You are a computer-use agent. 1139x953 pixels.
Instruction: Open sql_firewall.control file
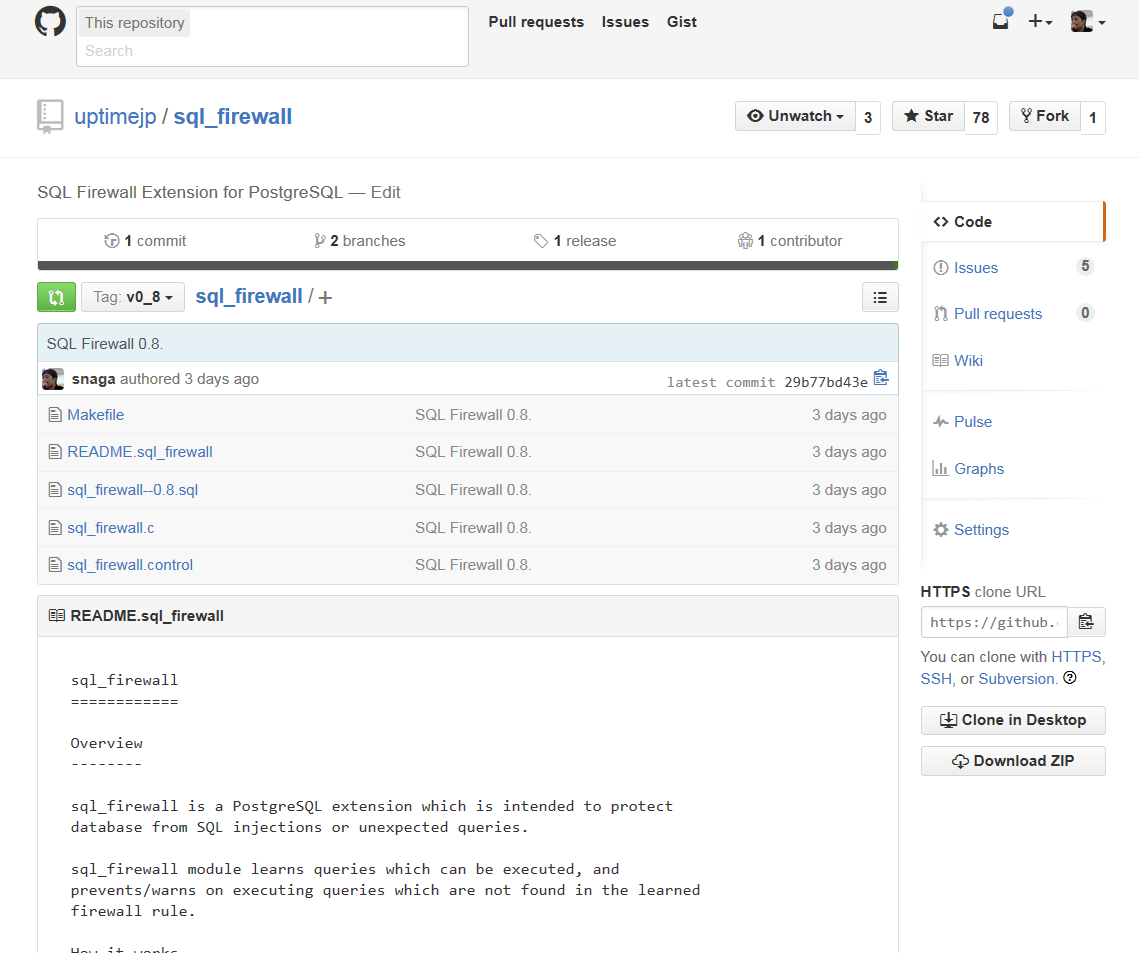[x=130, y=565]
